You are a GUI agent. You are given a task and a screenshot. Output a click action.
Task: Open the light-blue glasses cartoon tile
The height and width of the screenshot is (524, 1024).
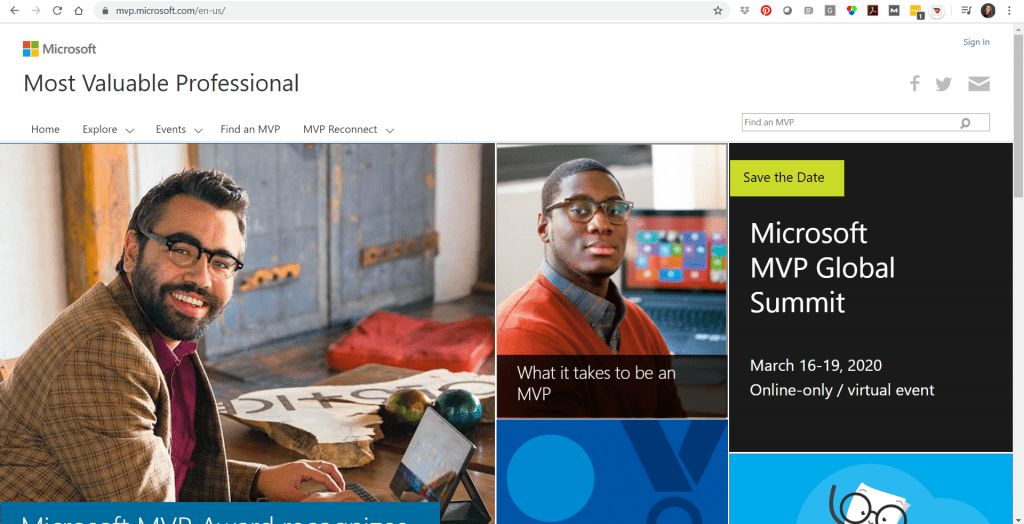coord(871,489)
